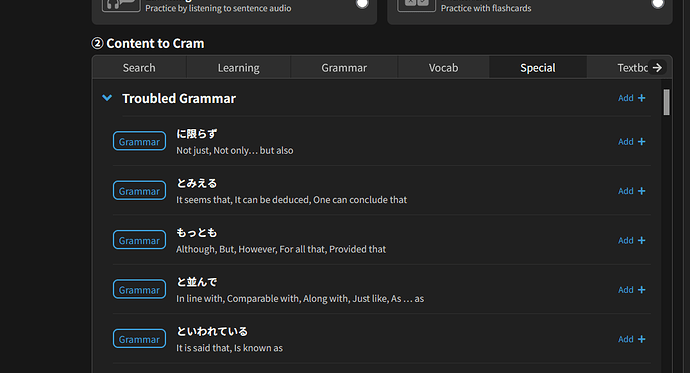Click the plus icon for に限らず
690x373 pixels.
642,142
